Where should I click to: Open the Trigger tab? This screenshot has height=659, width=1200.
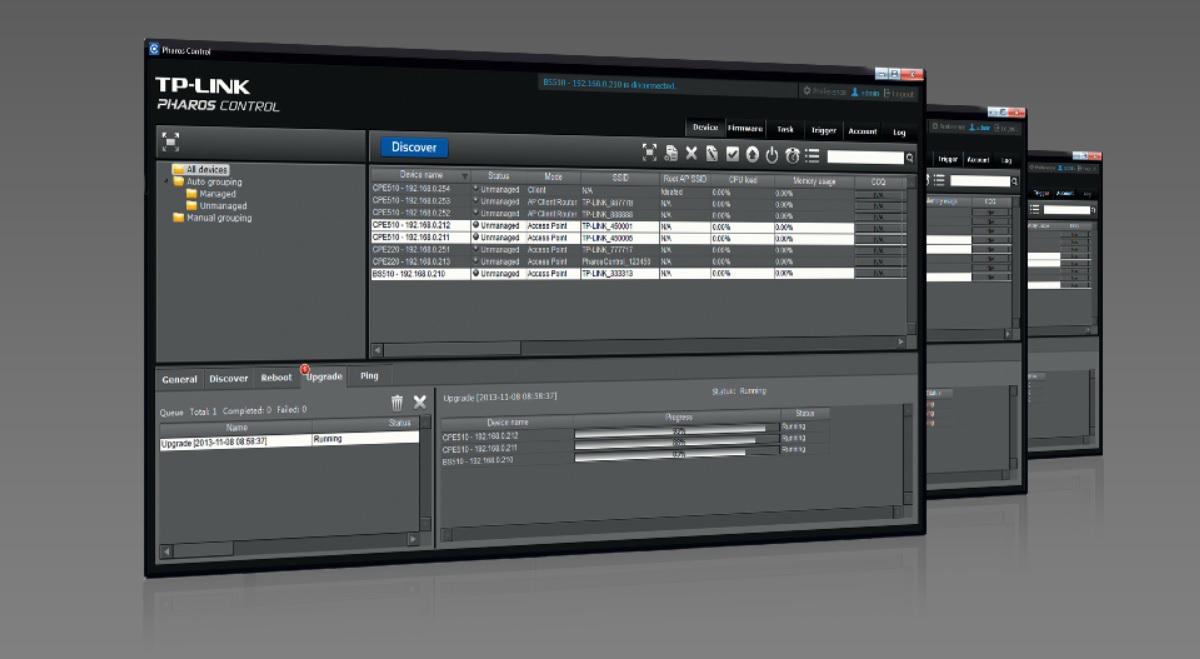click(x=824, y=130)
